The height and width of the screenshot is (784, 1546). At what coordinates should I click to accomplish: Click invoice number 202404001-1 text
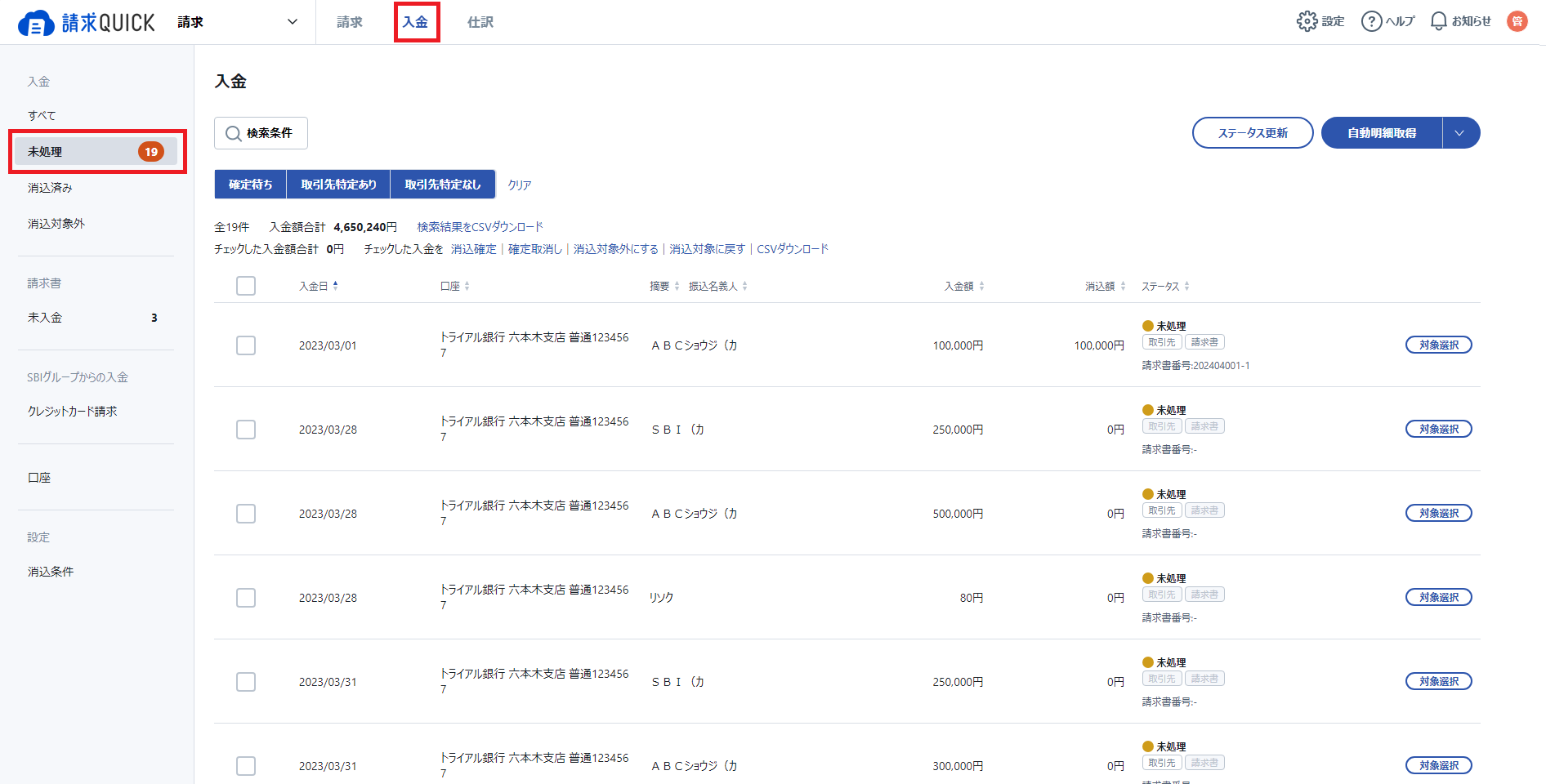tap(1195, 366)
